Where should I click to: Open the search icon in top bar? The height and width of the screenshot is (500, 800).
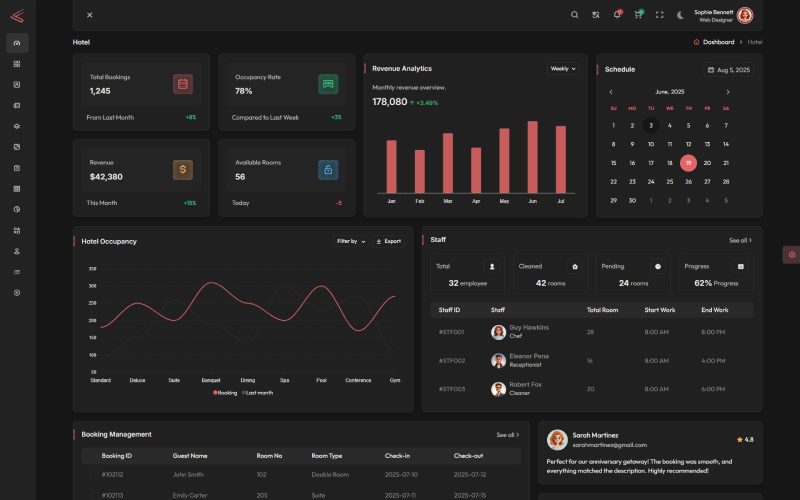[x=574, y=15]
